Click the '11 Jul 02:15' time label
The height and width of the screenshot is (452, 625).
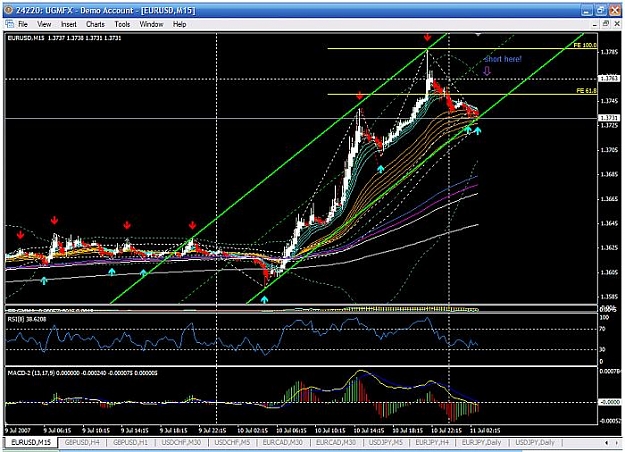tap(485, 430)
